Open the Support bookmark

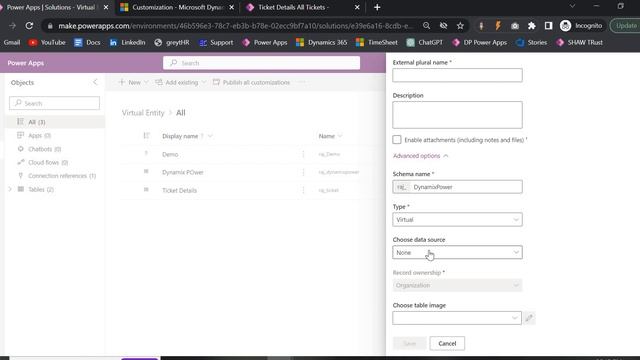pyautogui.click(x=216, y=42)
